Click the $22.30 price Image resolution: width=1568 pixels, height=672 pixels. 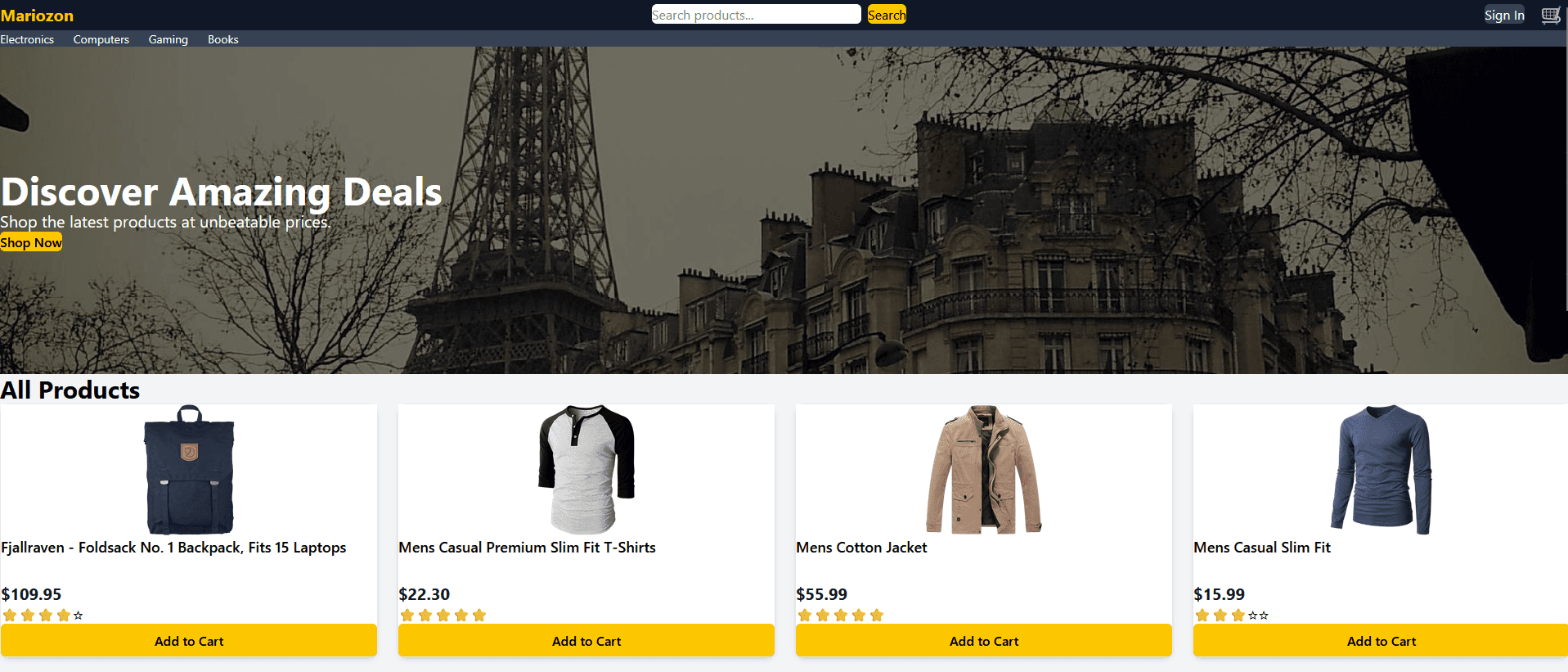424,594
